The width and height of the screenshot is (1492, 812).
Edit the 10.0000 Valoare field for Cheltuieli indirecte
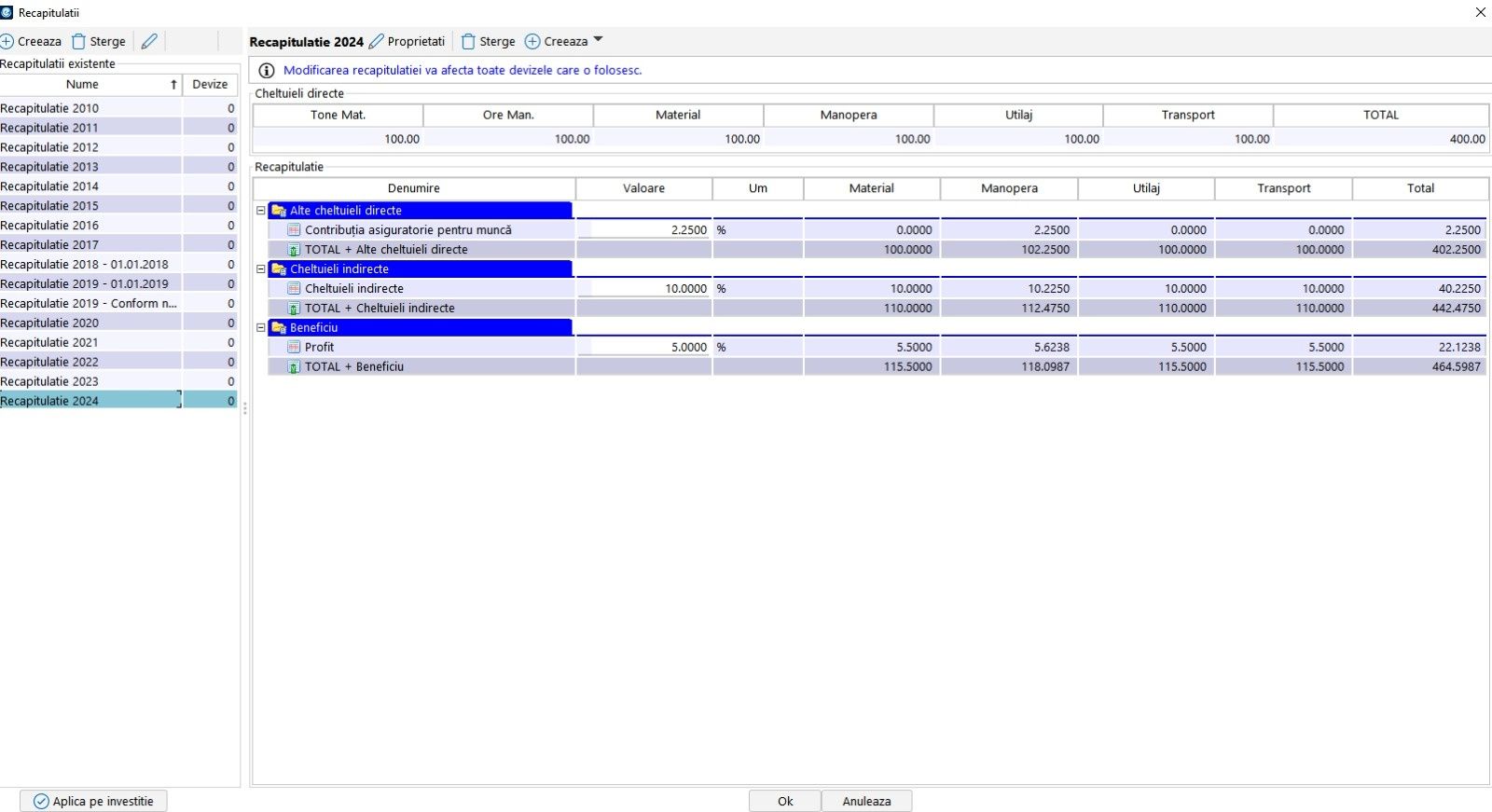[x=644, y=289]
